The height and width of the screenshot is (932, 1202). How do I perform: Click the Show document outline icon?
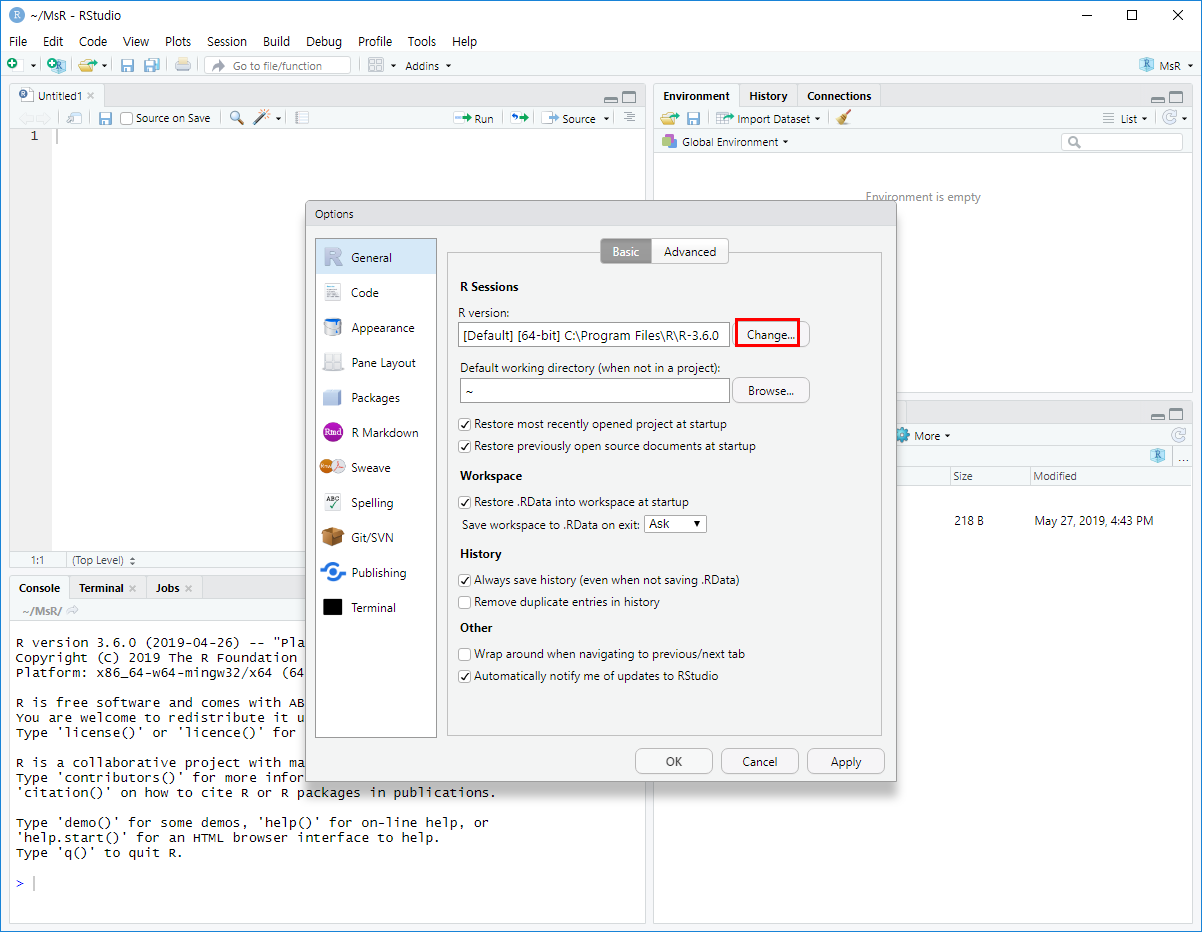coord(629,117)
